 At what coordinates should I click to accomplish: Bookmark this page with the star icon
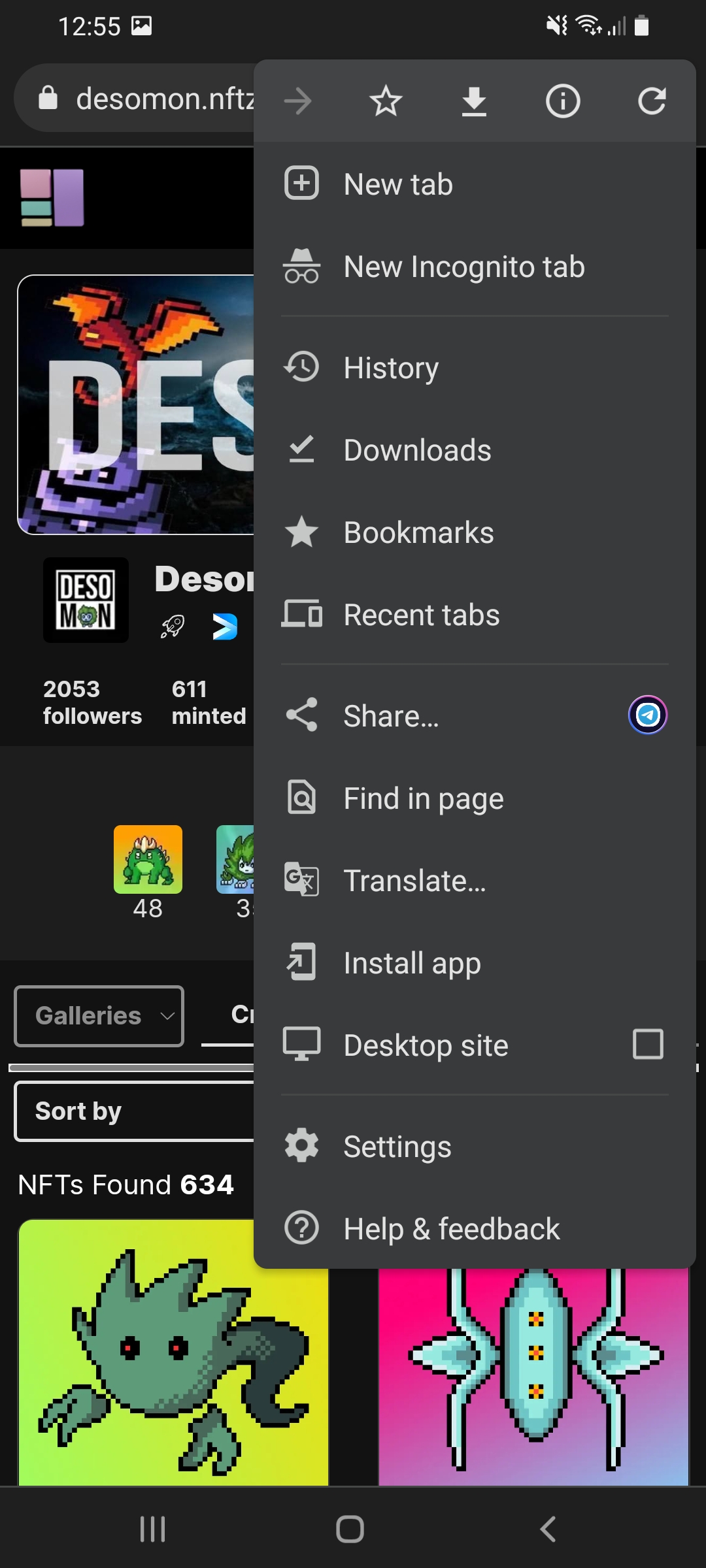pos(386,101)
